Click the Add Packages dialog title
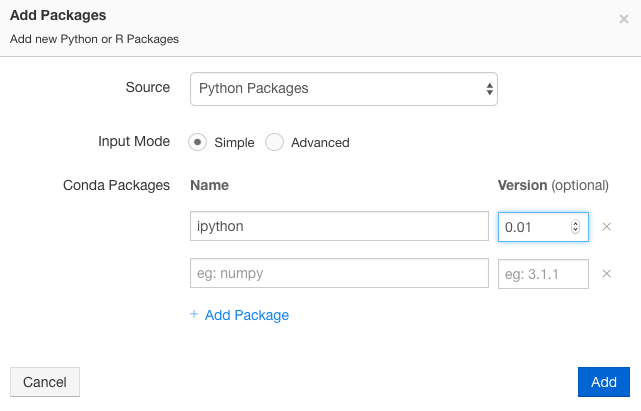Image resolution: width=641 pixels, height=411 pixels. point(58,15)
